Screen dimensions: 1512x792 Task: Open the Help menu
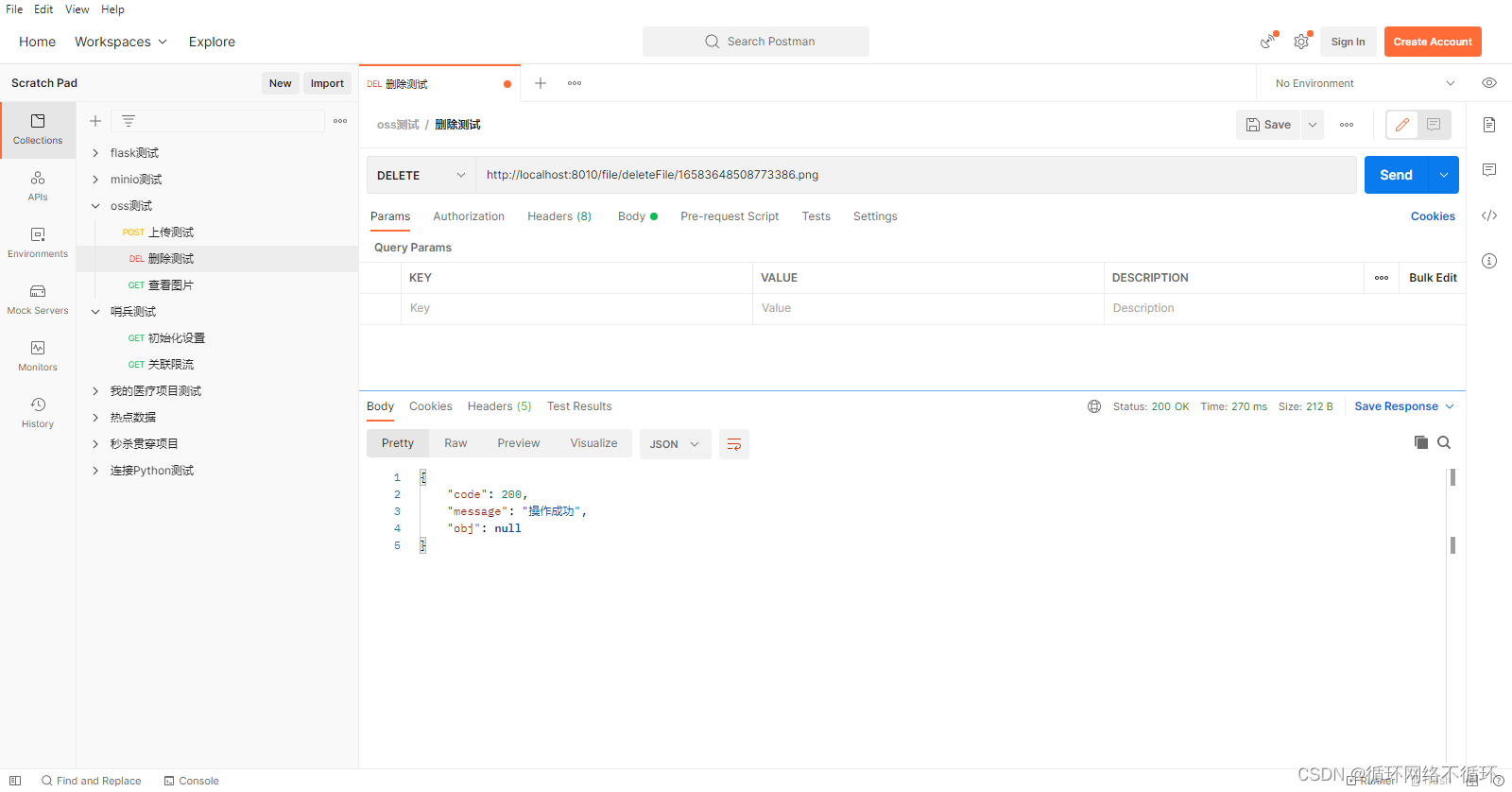113,9
